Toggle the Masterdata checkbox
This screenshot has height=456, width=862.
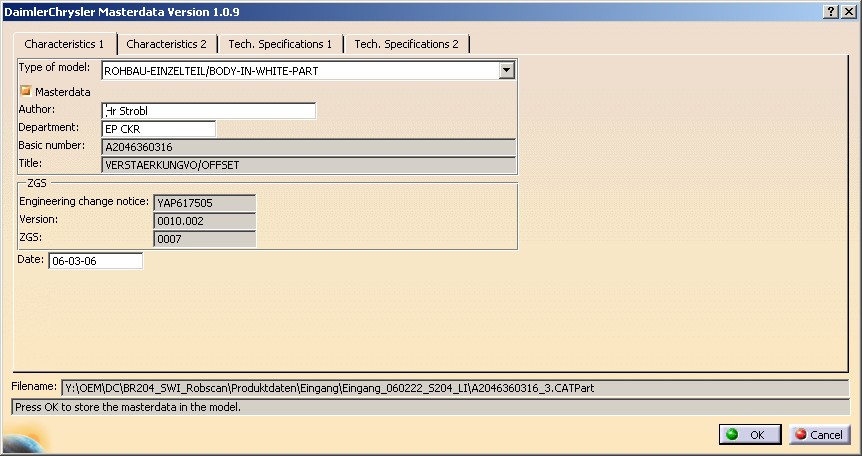pyautogui.click(x=26, y=91)
